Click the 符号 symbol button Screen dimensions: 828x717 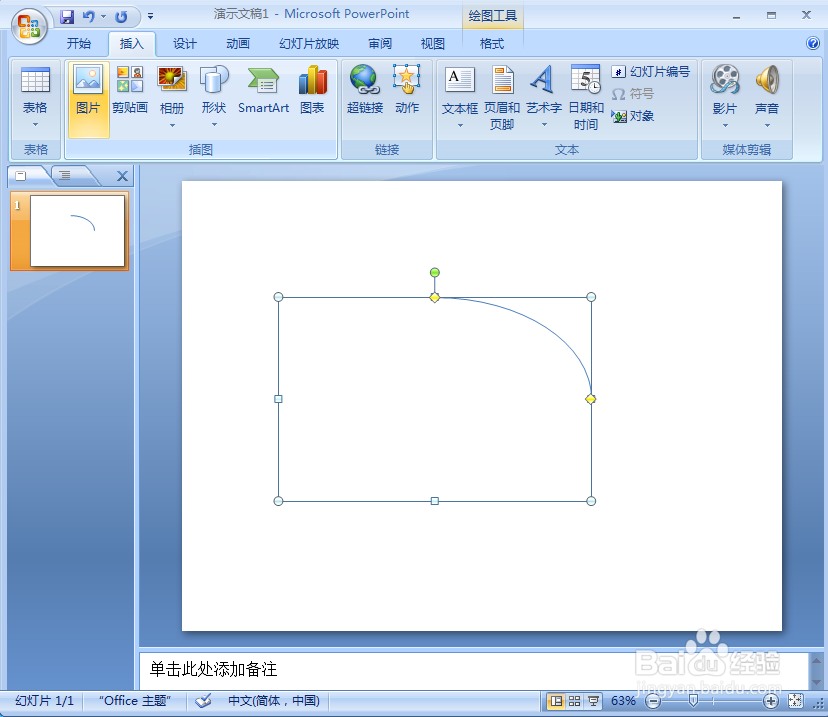[633, 94]
